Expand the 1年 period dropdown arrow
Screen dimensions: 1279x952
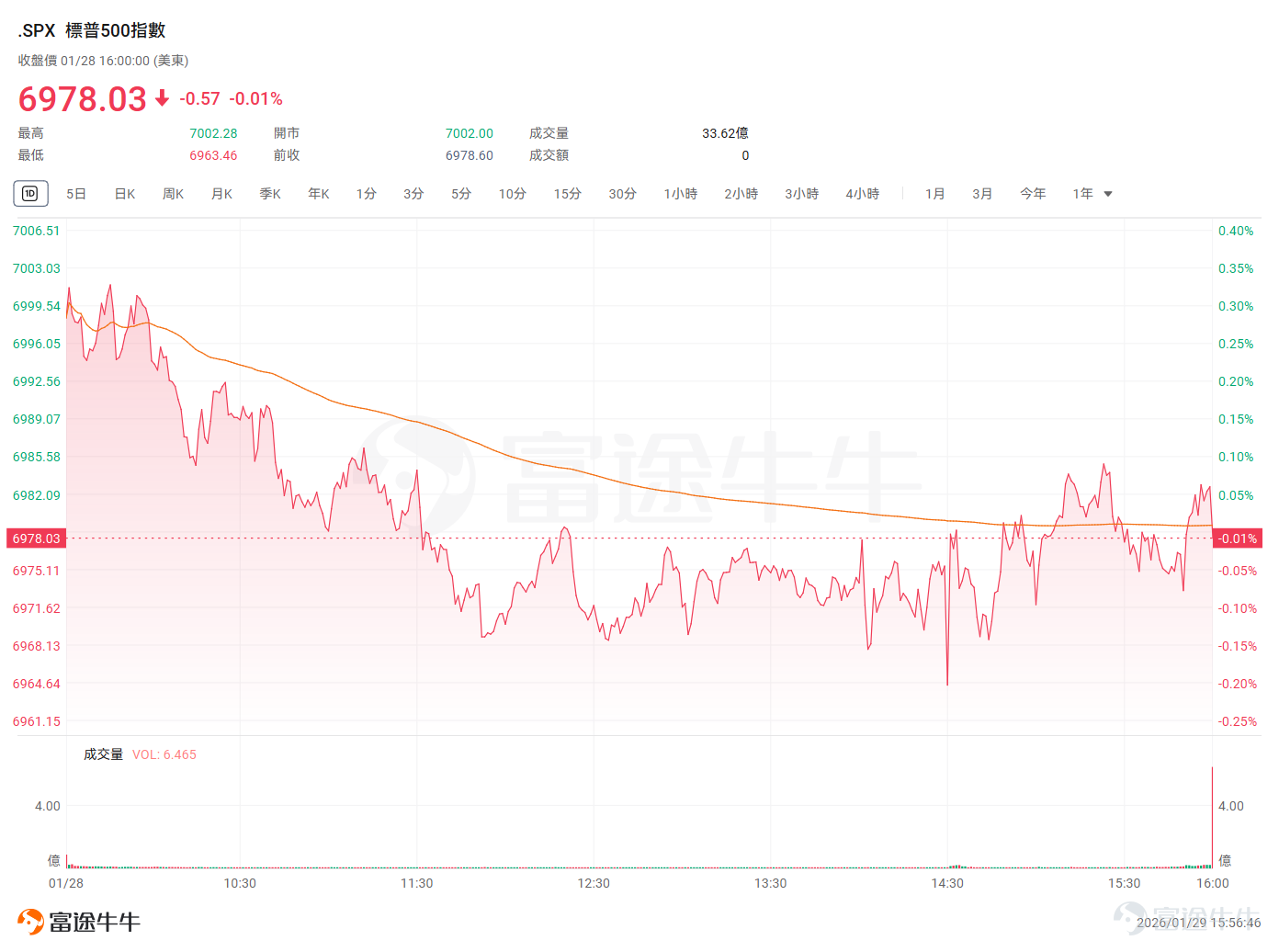click(1108, 194)
